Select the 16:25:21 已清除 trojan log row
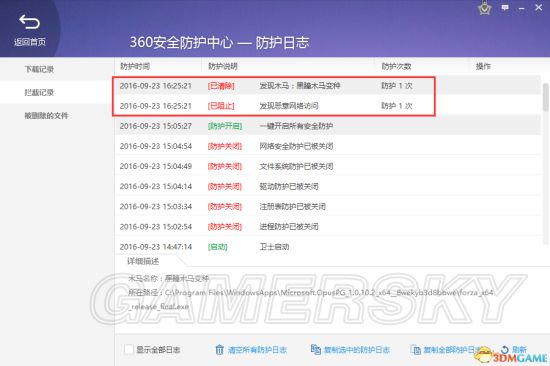The height and width of the screenshot is (366, 550). coord(328,86)
